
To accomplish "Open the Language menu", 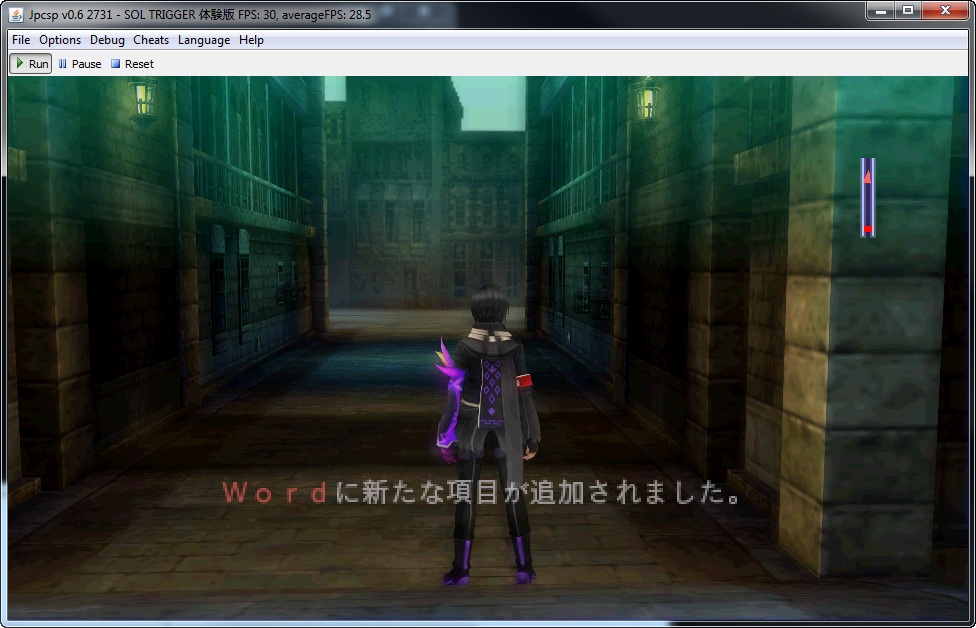I will pyautogui.click(x=204, y=40).
